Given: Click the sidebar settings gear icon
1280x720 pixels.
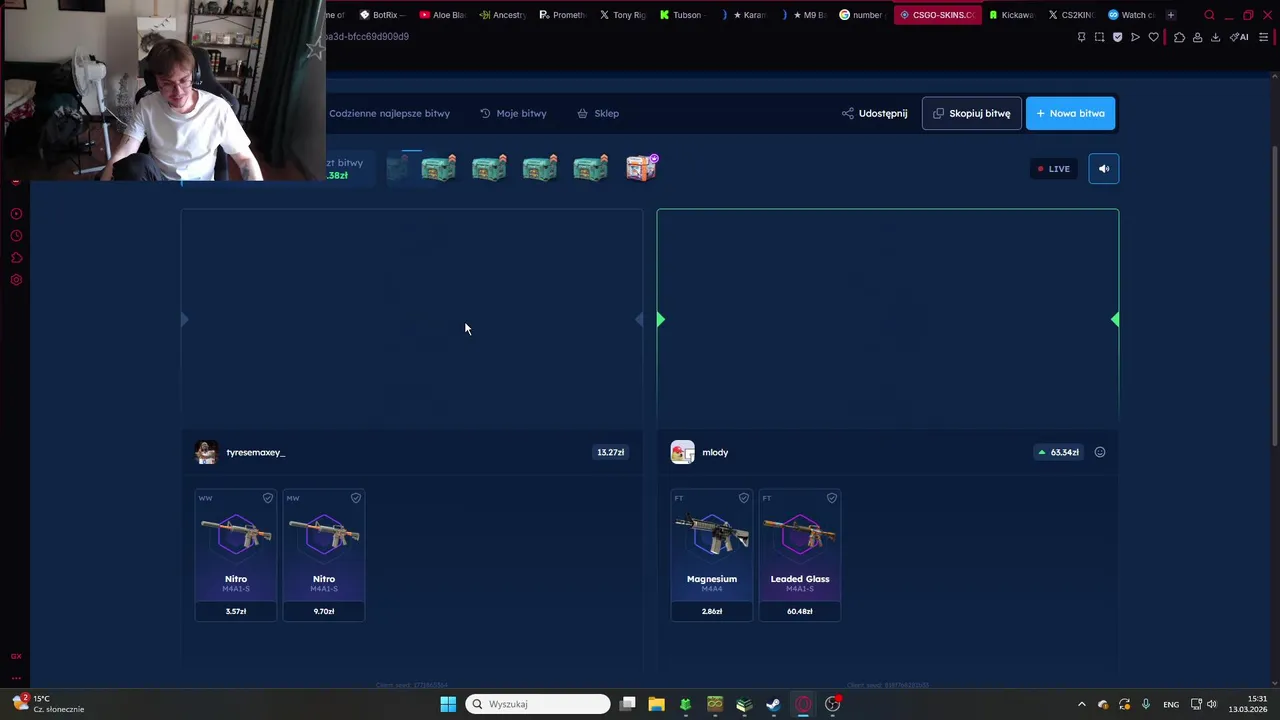Looking at the screenshot, I should coord(16,280).
